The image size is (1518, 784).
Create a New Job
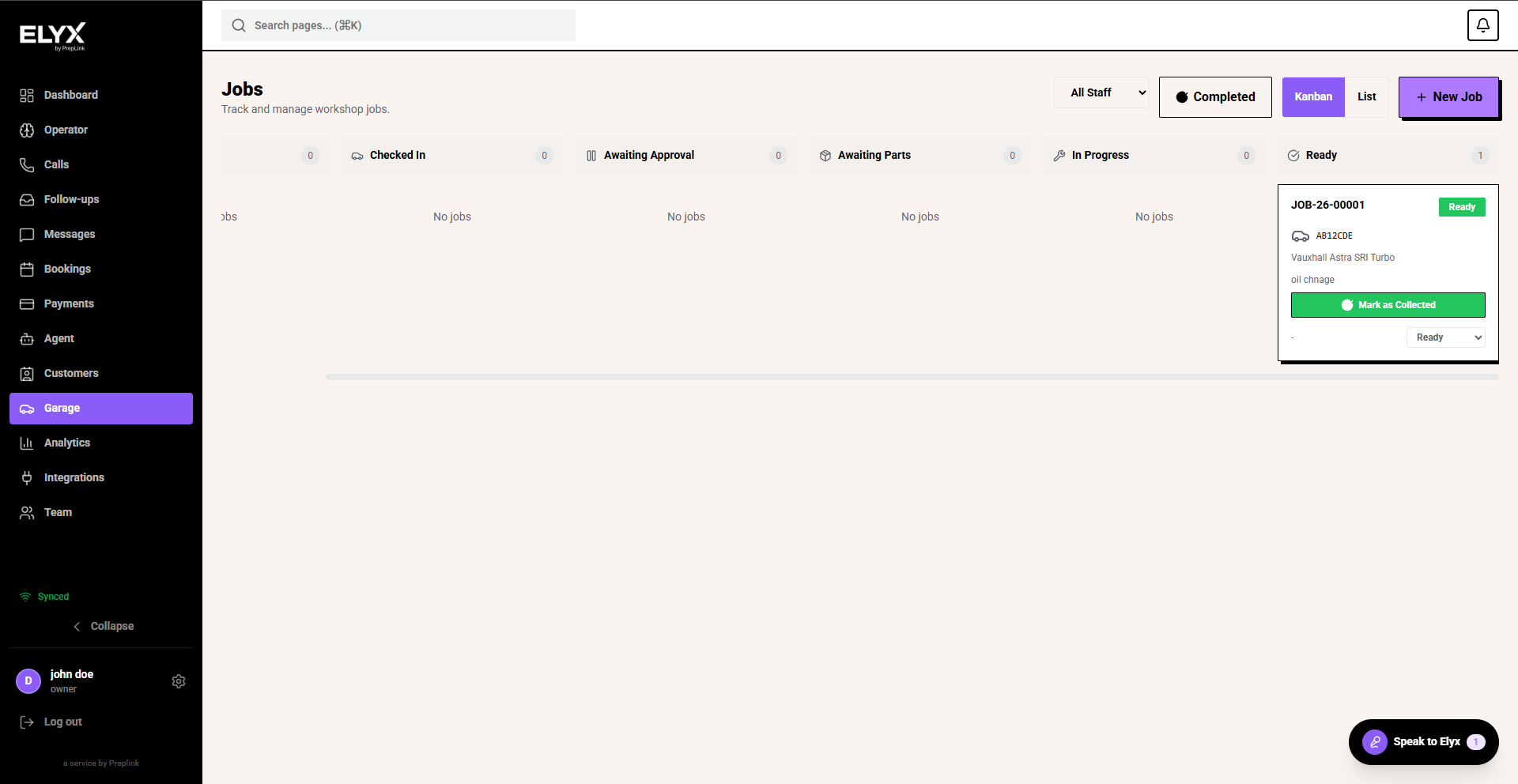pyautogui.click(x=1448, y=97)
